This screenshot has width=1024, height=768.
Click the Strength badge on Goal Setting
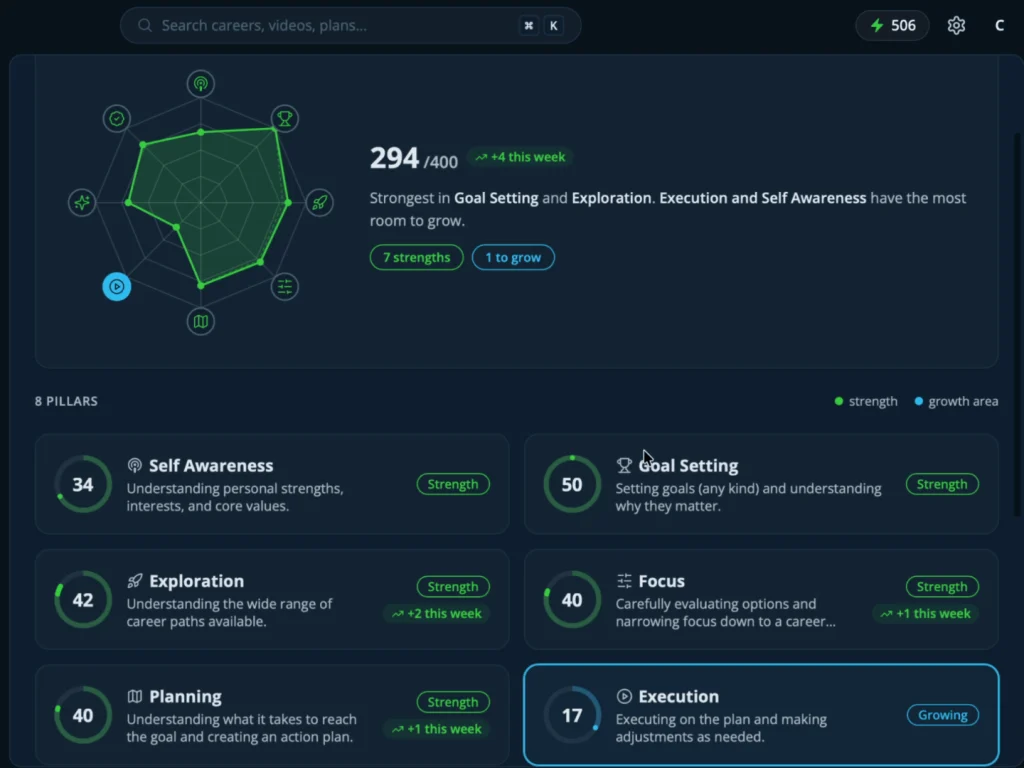(942, 484)
